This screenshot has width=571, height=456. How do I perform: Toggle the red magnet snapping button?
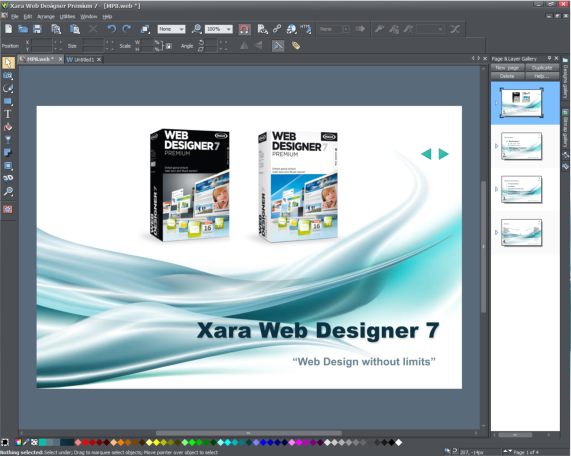(244, 29)
